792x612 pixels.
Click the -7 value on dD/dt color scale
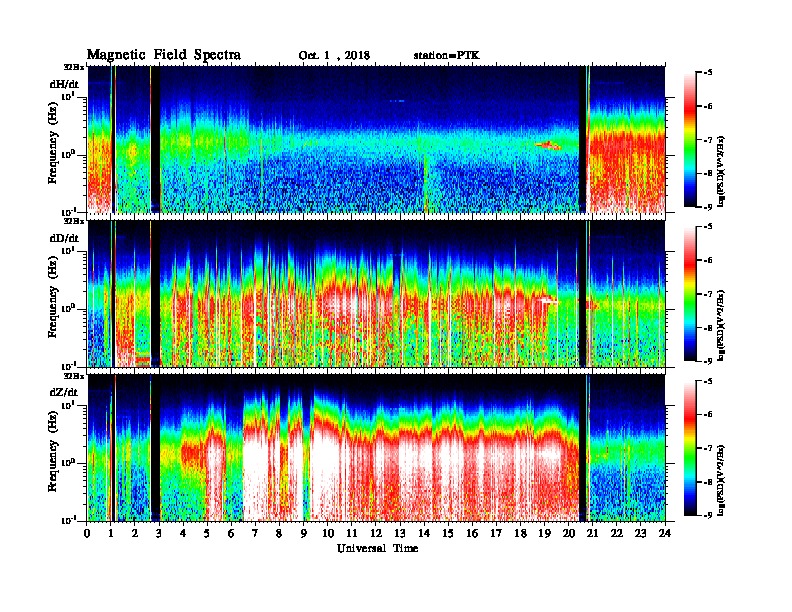708,294
